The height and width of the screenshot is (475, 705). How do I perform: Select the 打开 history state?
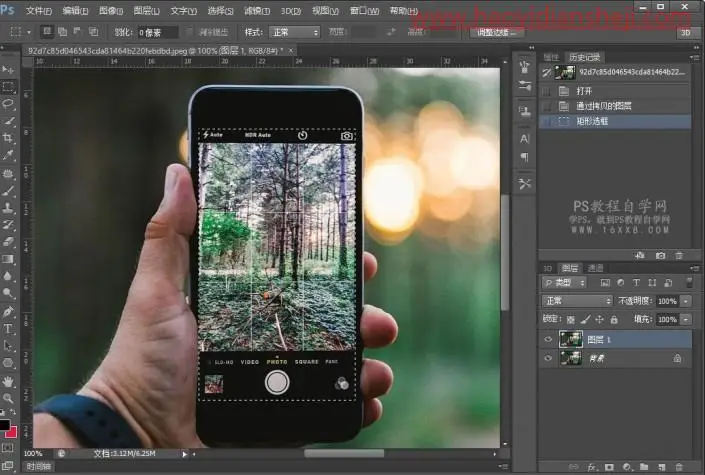coord(615,91)
